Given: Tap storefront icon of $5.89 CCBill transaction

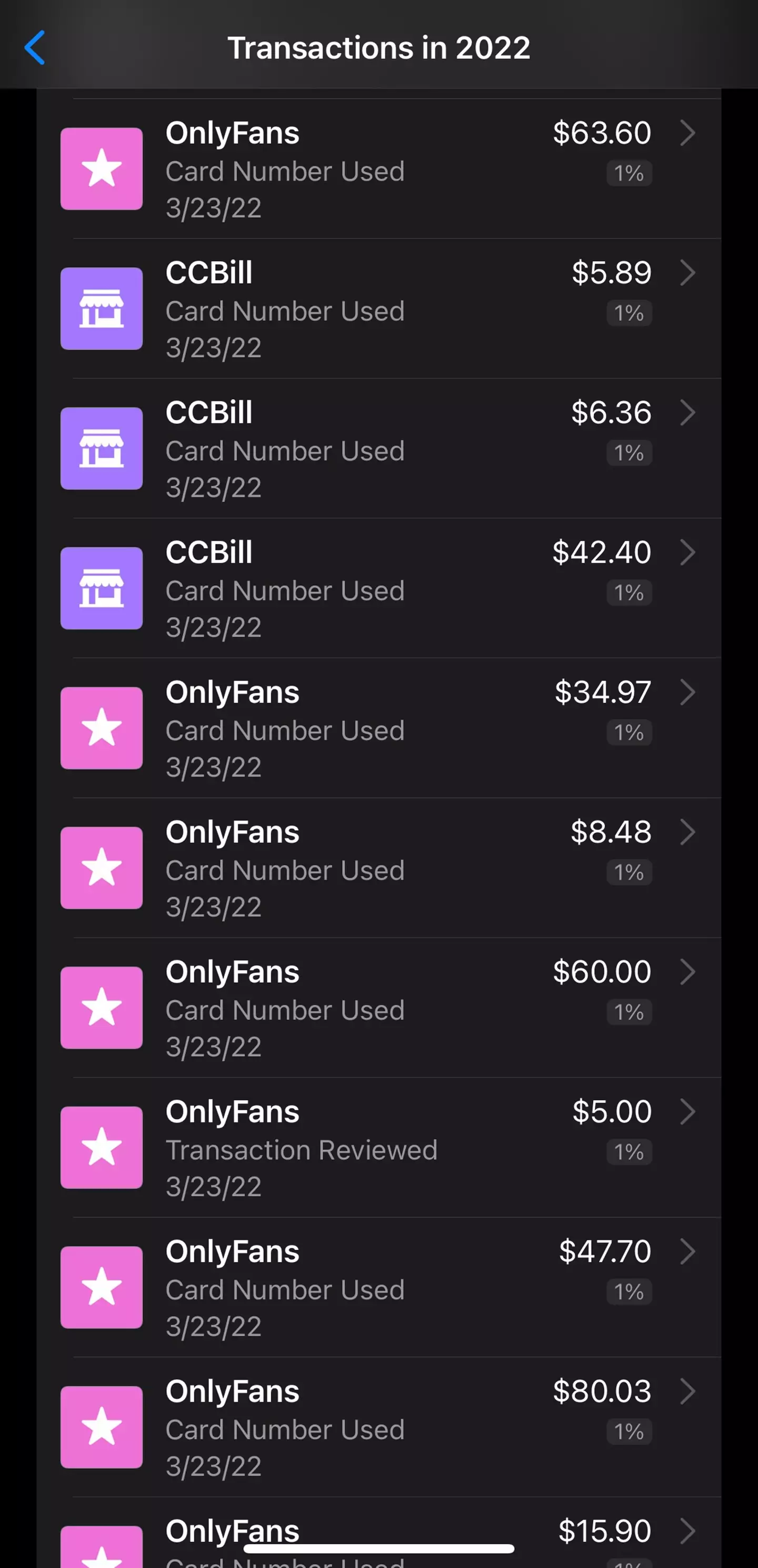Looking at the screenshot, I should coord(102,309).
